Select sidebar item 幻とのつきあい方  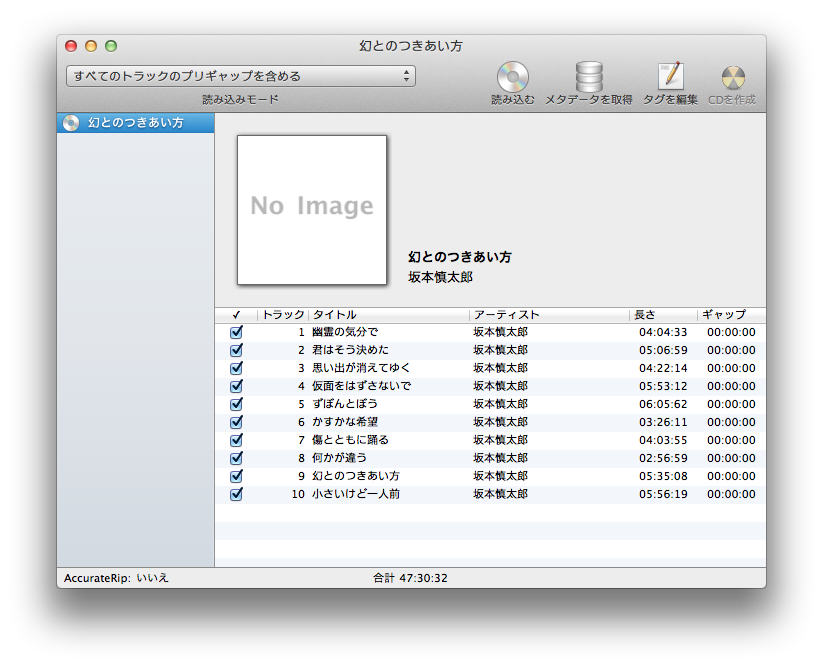[135, 123]
